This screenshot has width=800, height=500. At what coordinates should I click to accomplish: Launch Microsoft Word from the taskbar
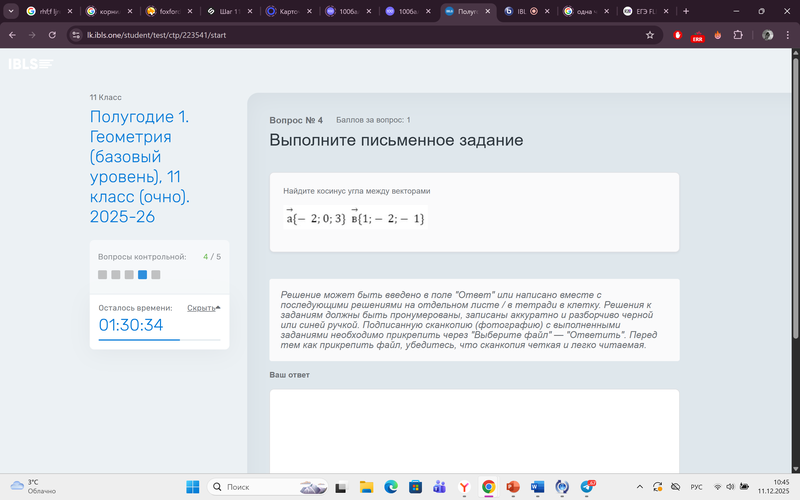(x=538, y=486)
